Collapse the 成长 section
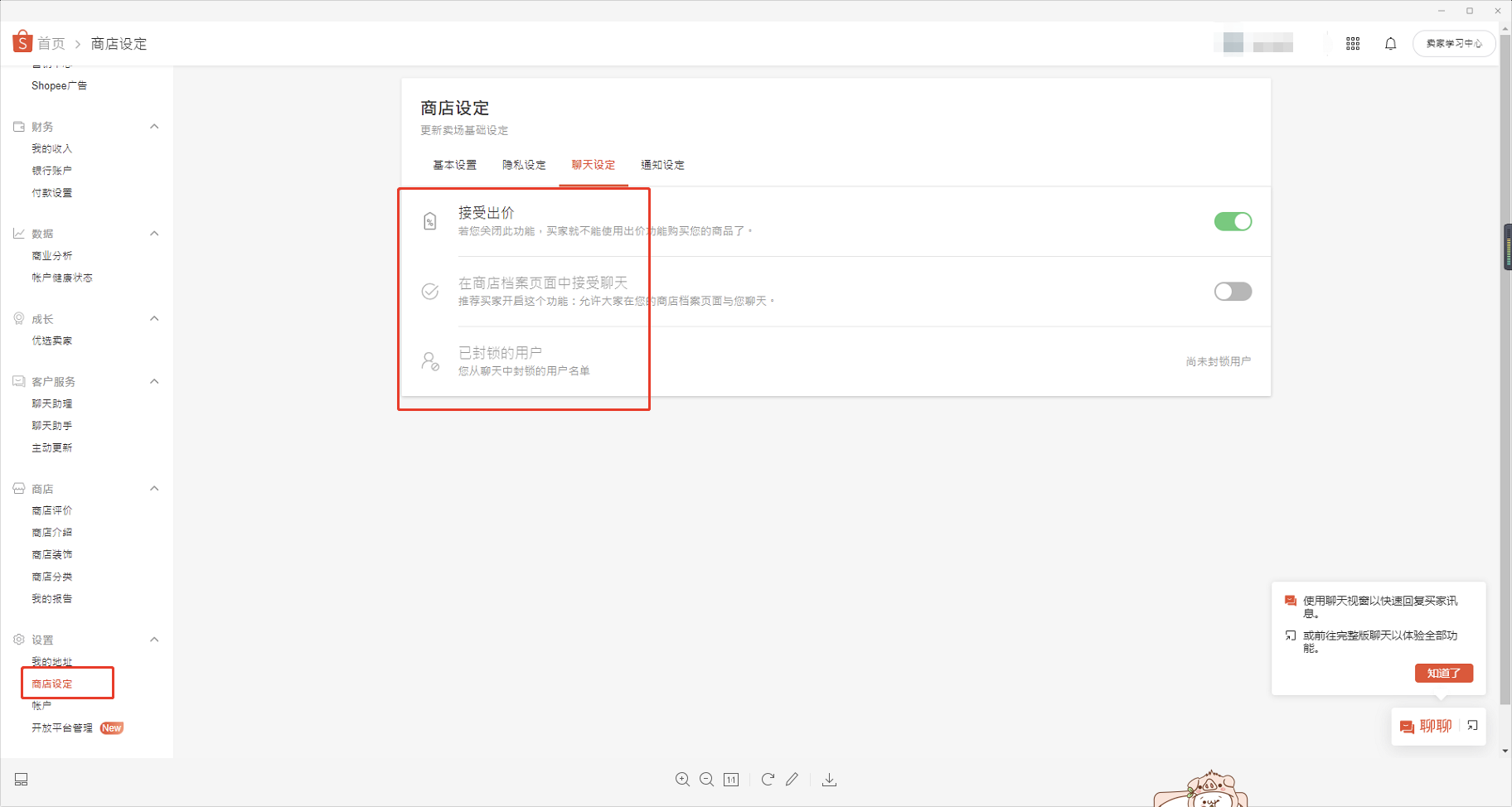The height and width of the screenshot is (807, 1512). coord(154,319)
